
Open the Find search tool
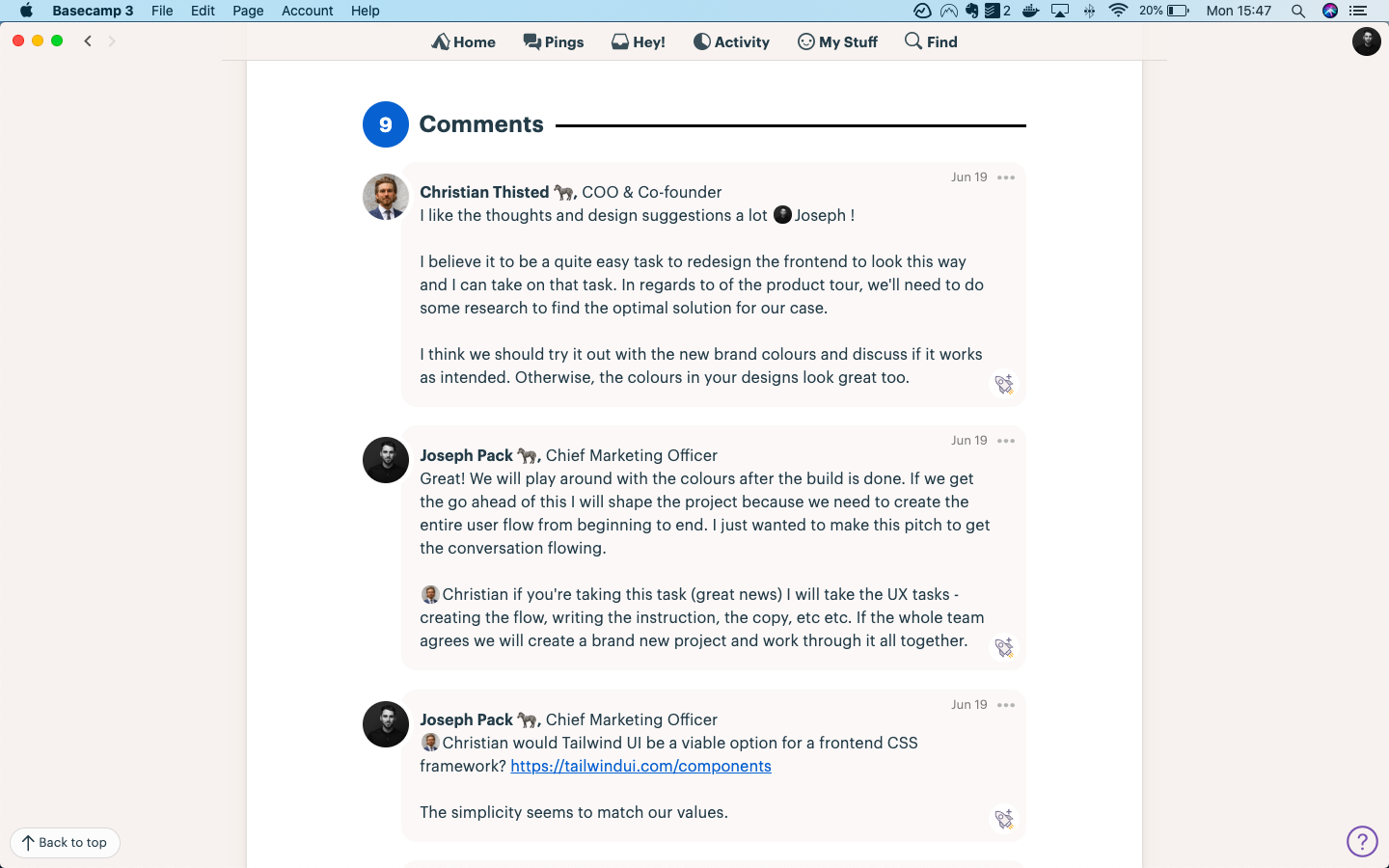point(931,41)
